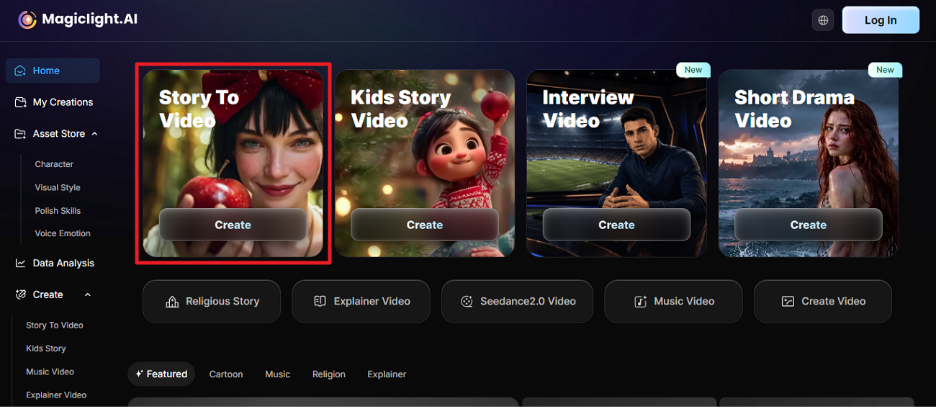This screenshot has height=408, width=936.
Task: Click the Data Analysis chart icon
Action: 20,263
